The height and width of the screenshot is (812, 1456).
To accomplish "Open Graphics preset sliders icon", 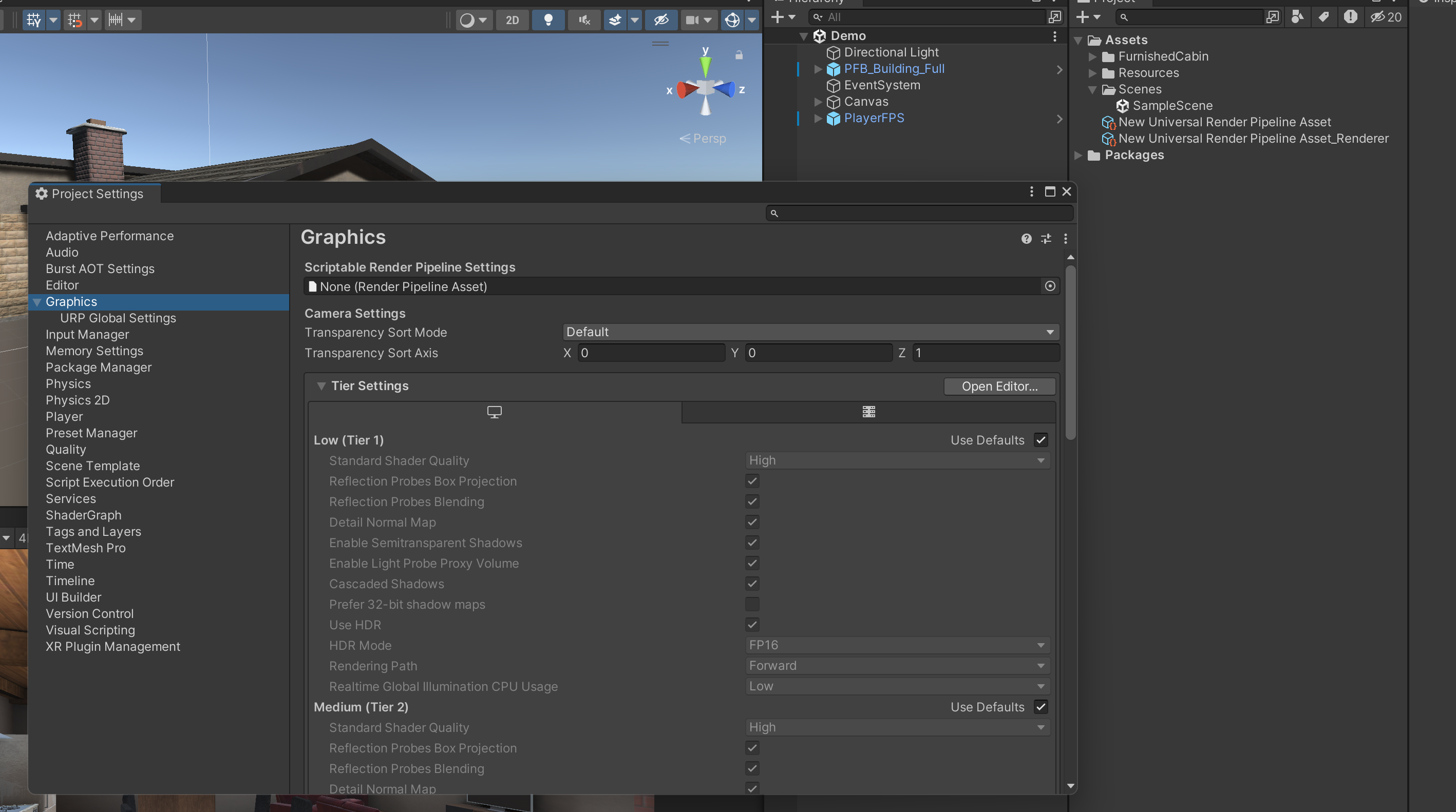I will pyautogui.click(x=1046, y=239).
